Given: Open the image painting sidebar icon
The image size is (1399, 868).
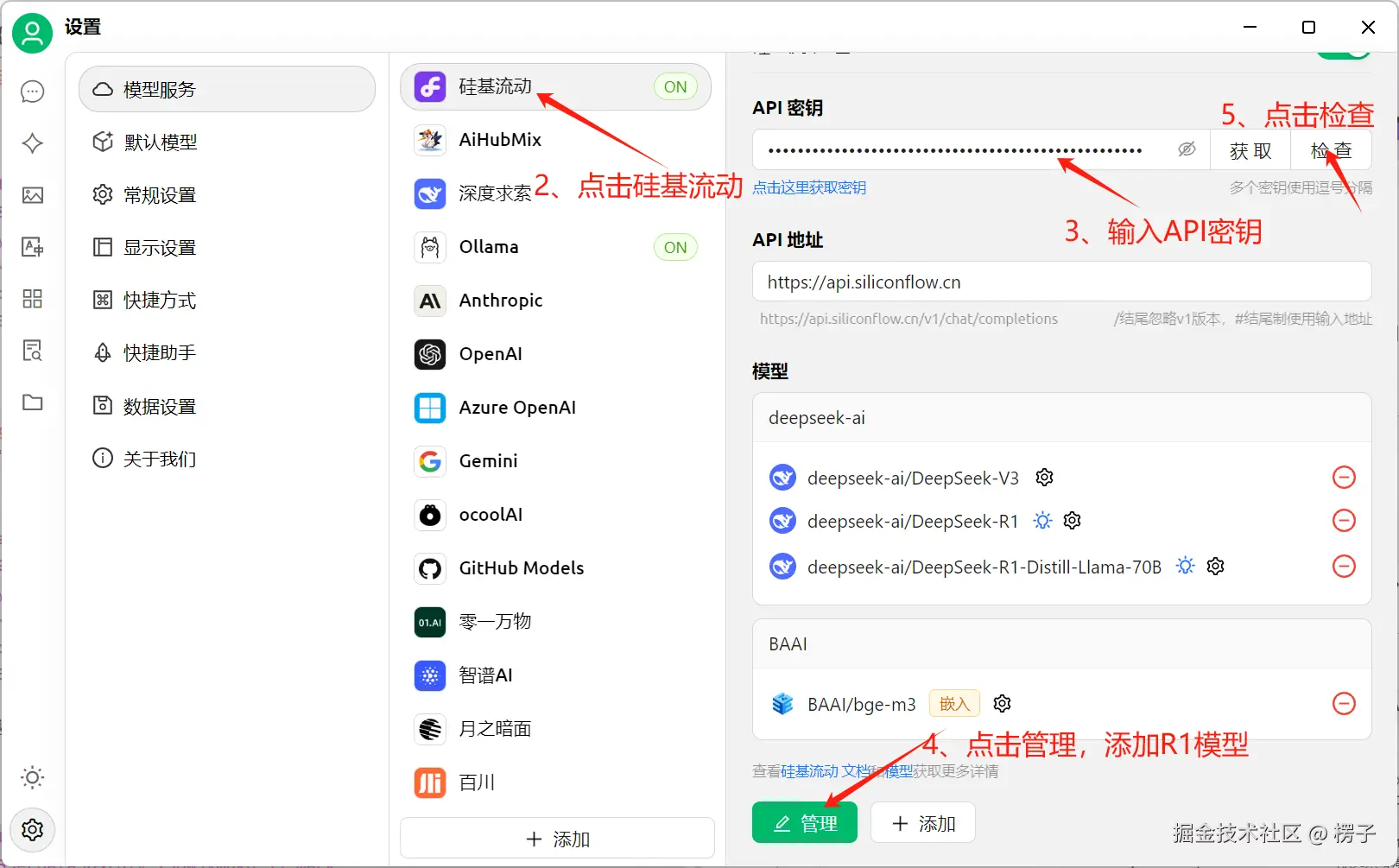Looking at the screenshot, I should point(33,195).
